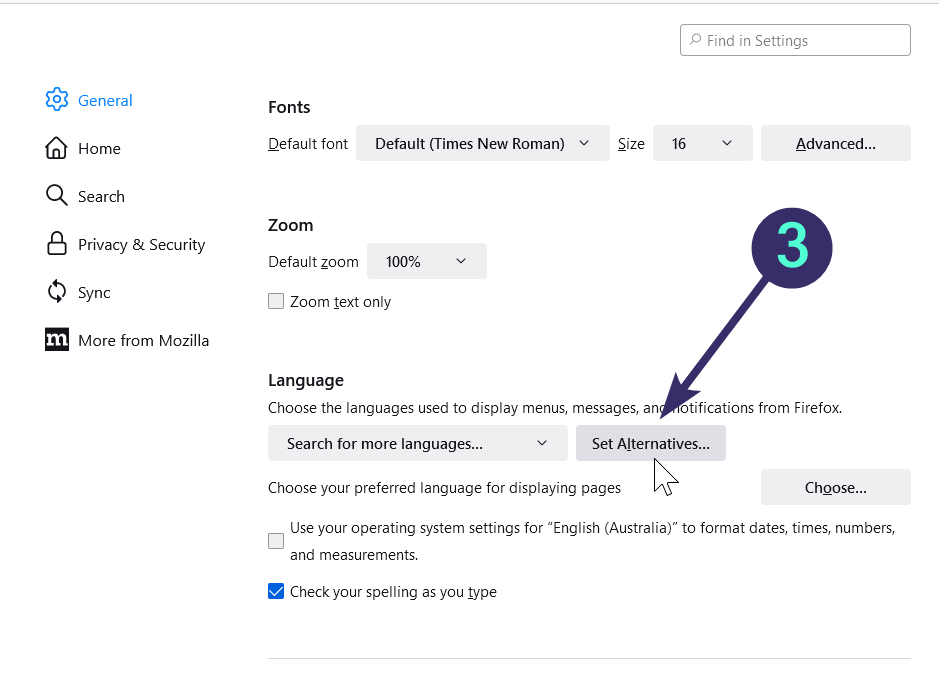Toggle operating system settings format checkbox

(x=276, y=541)
